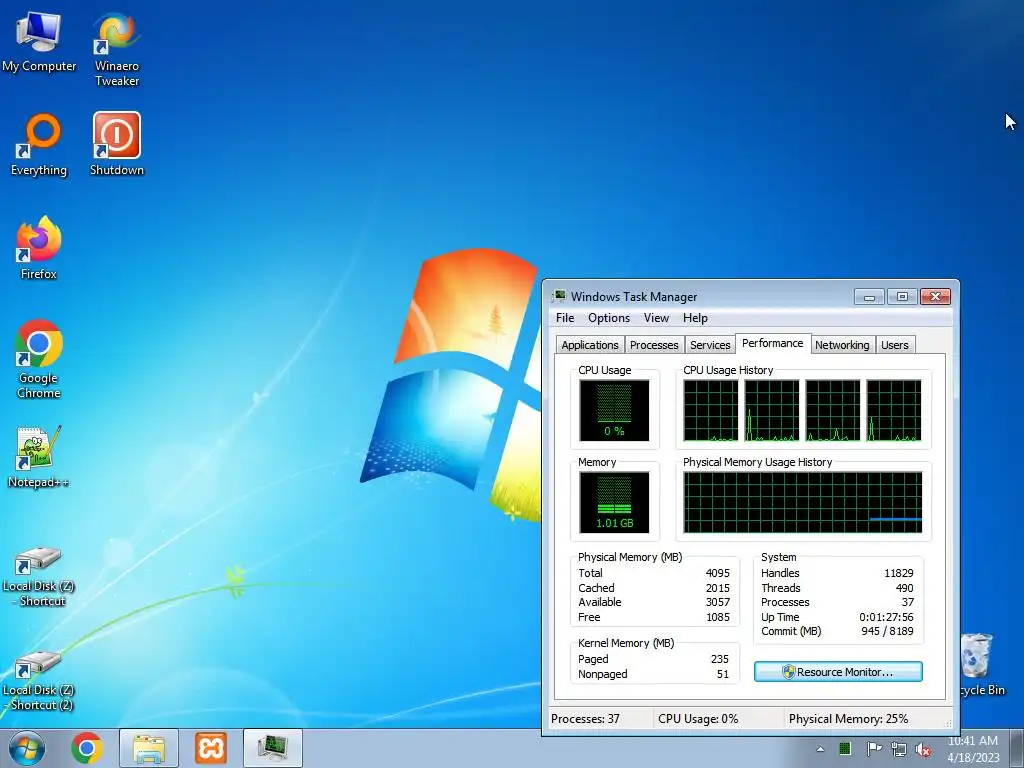This screenshot has width=1024, height=768.
Task: Click the Total memory value 4095
Action: (x=718, y=573)
